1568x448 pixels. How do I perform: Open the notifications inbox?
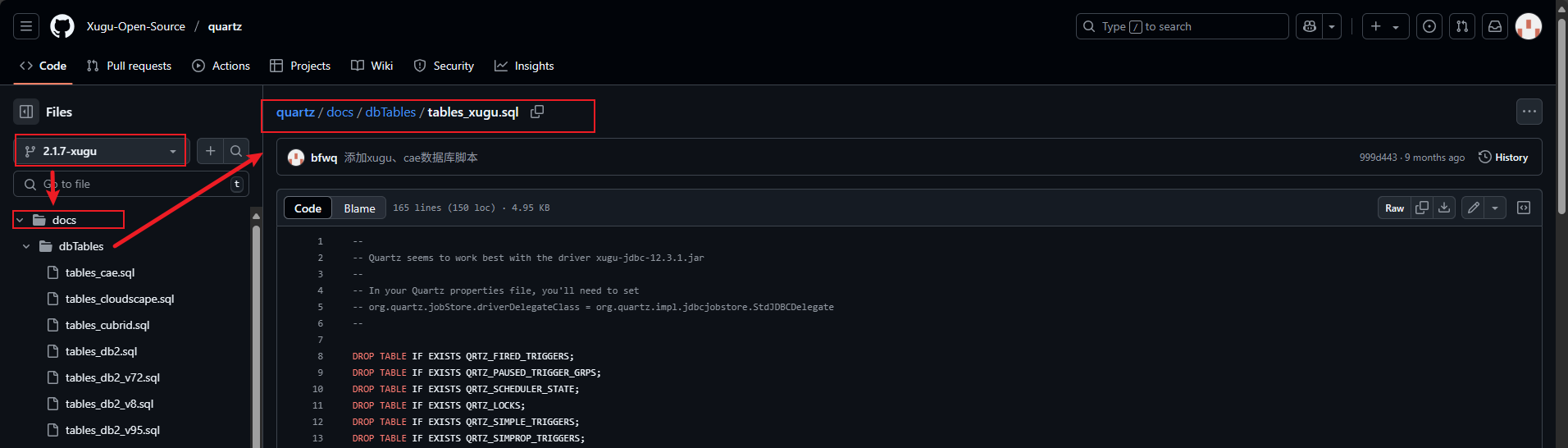(x=1495, y=26)
